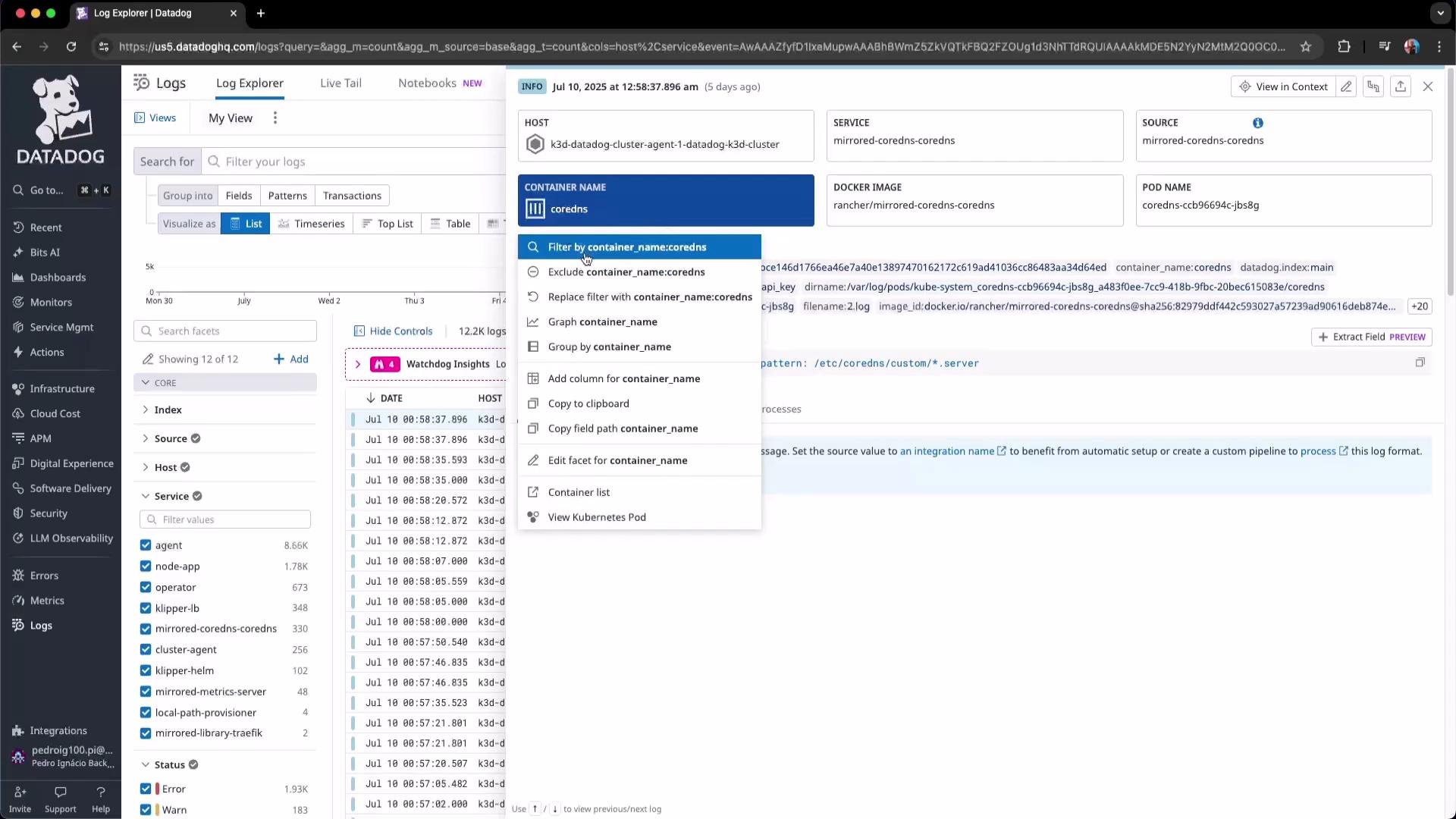Screen dimensions: 1456x819
Task: Uncheck the klipper-helm service checkbox
Action: (x=146, y=671)
